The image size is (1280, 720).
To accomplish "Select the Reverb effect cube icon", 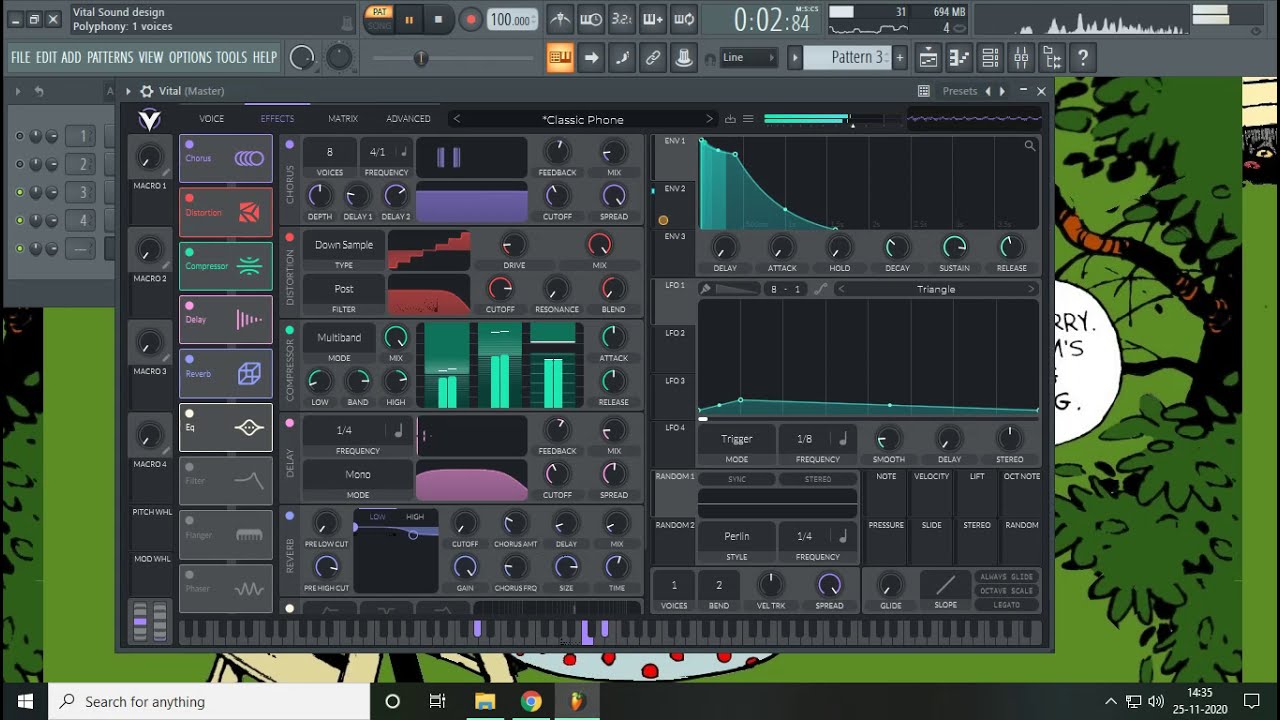I will pos(249,373).
